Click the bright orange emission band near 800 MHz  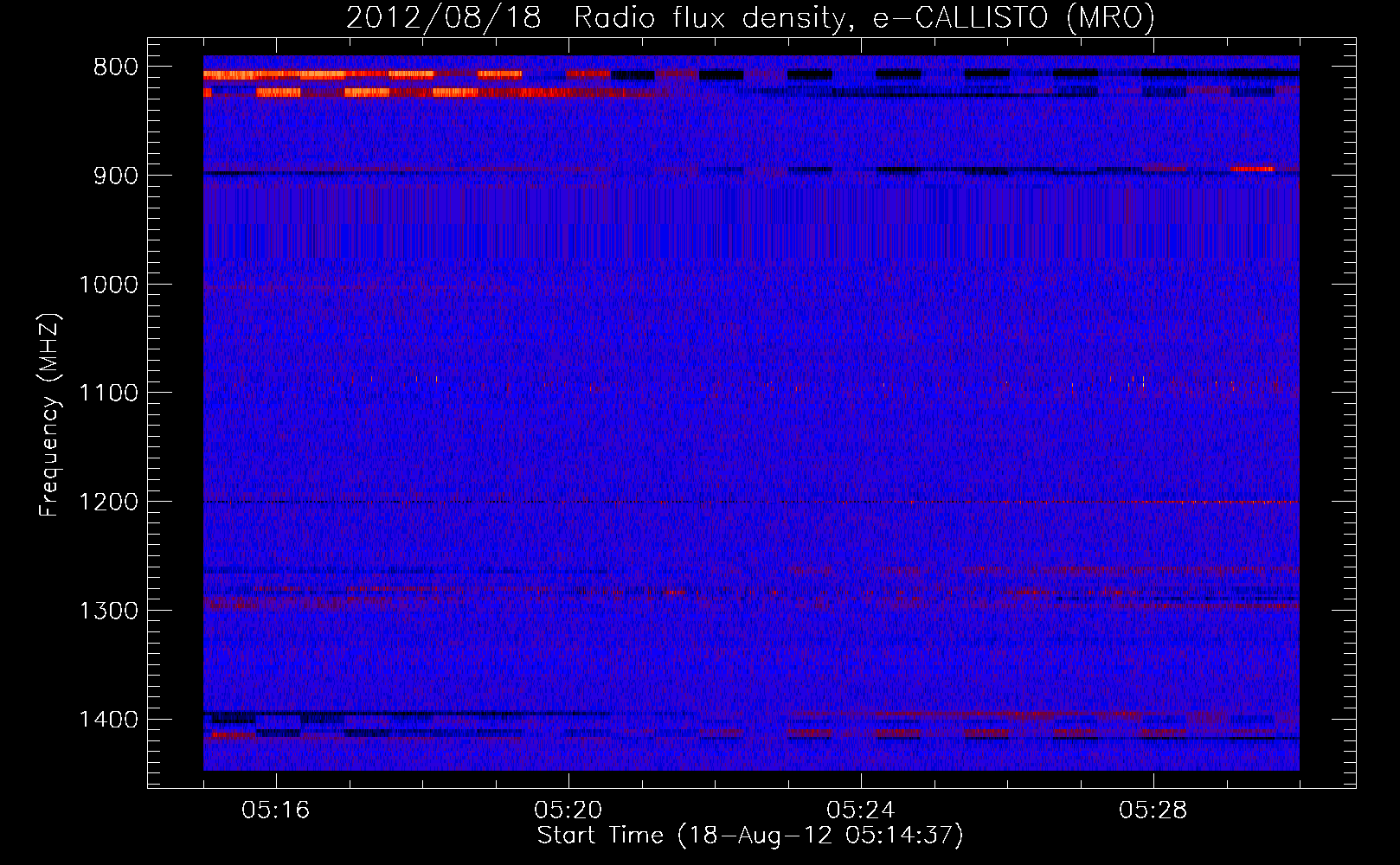[363, 75]
